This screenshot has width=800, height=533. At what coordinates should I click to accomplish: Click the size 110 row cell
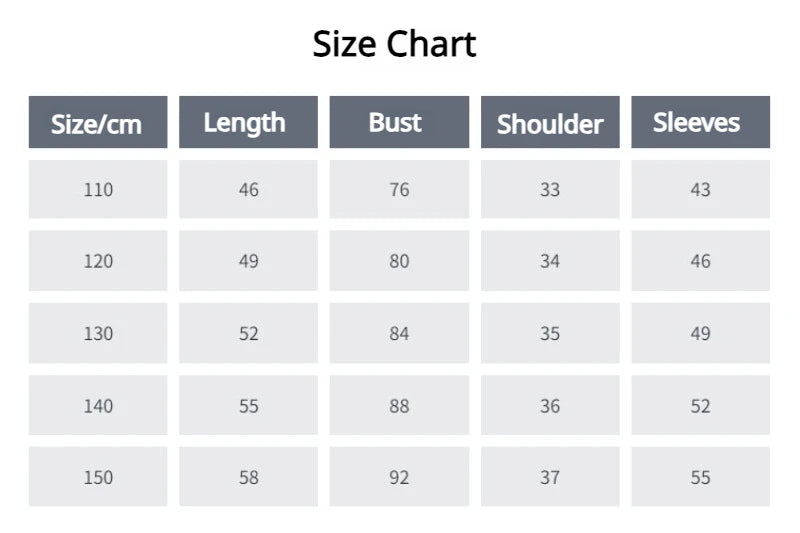click(98, 189)
